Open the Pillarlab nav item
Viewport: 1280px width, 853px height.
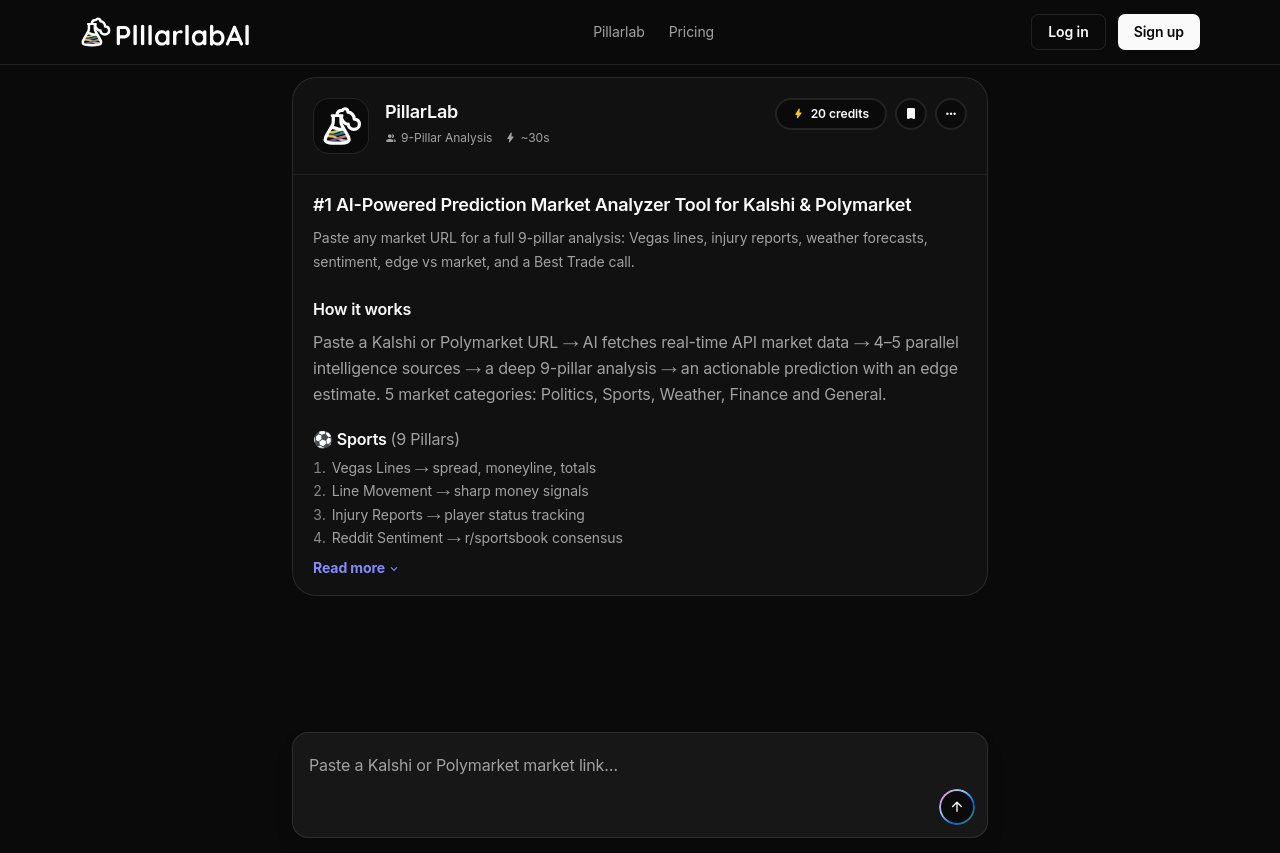point(619,32)
